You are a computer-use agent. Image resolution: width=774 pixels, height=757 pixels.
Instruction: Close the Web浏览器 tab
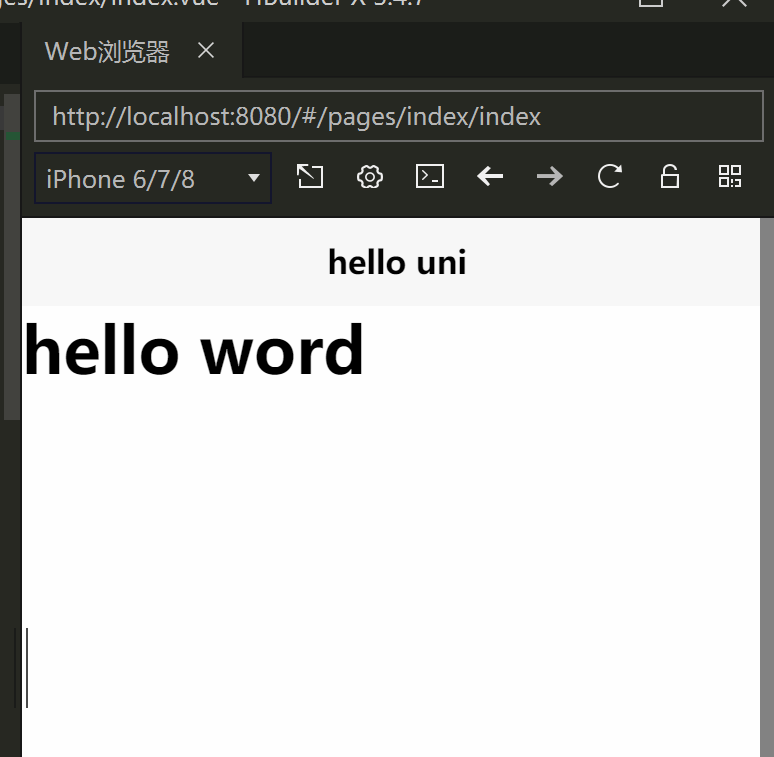click(206, 50)
